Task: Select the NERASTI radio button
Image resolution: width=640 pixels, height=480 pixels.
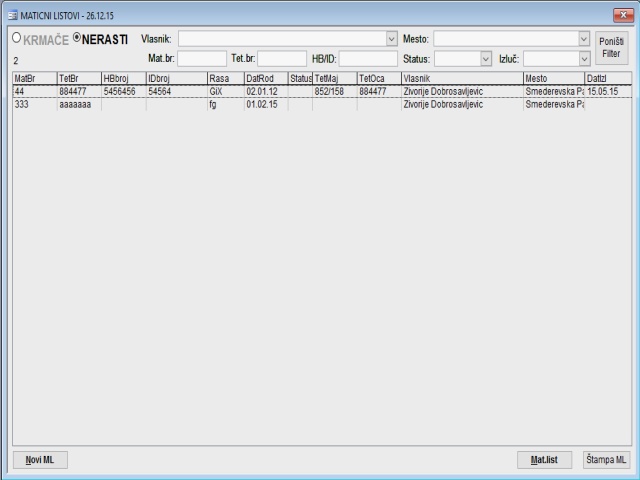Action: (x=78, y=39)
